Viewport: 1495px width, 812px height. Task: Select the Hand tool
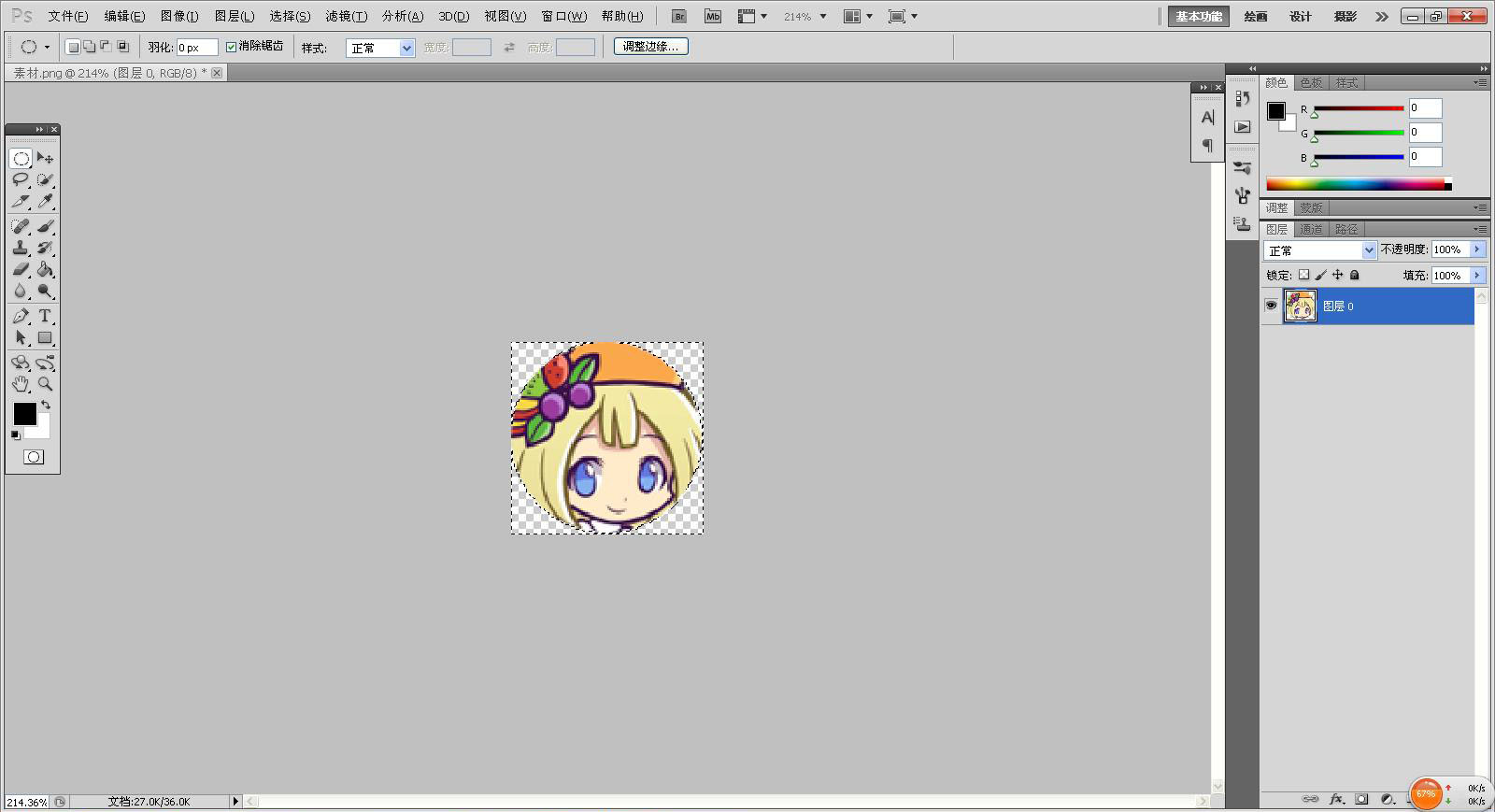21,383
